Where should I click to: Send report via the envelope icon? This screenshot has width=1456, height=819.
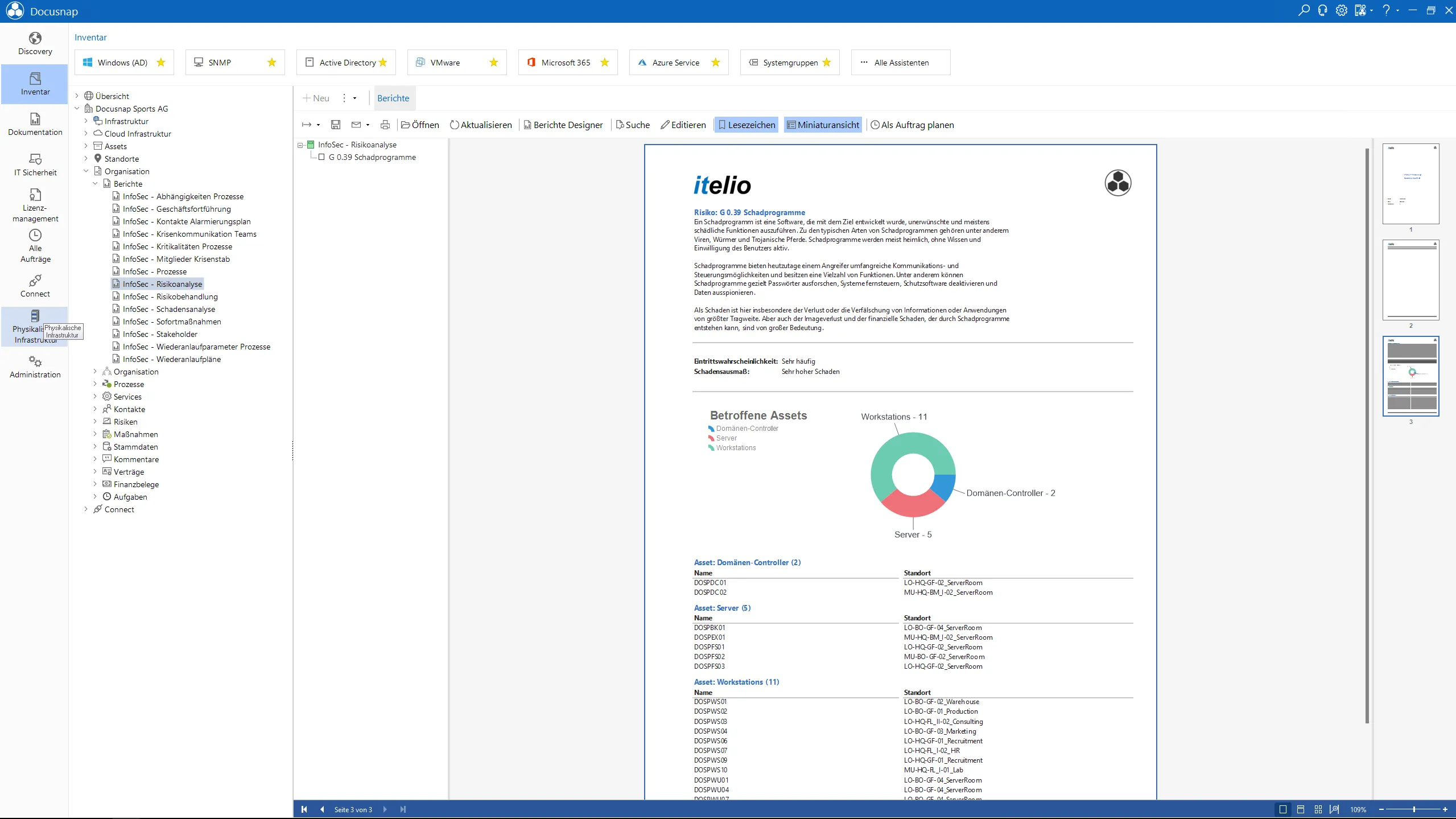[356, 125]
